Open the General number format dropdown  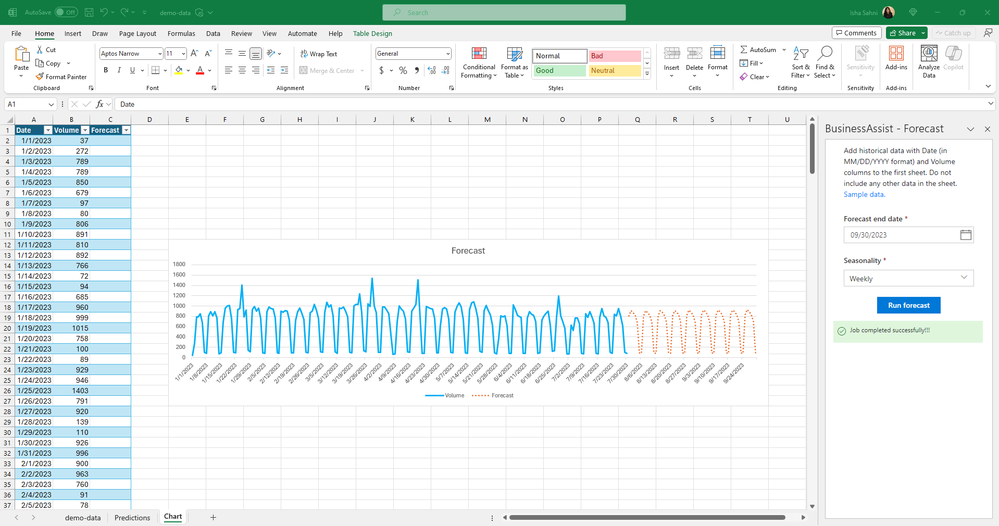coord(413,54)
